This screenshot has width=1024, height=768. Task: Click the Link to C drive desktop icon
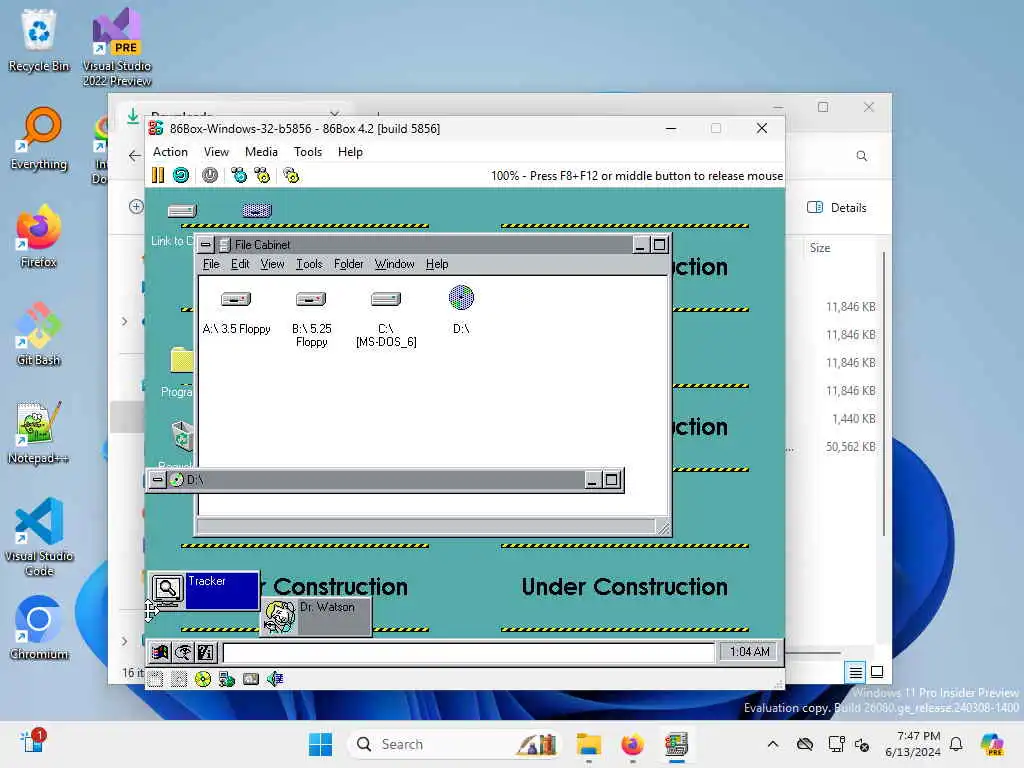point(182,210)
